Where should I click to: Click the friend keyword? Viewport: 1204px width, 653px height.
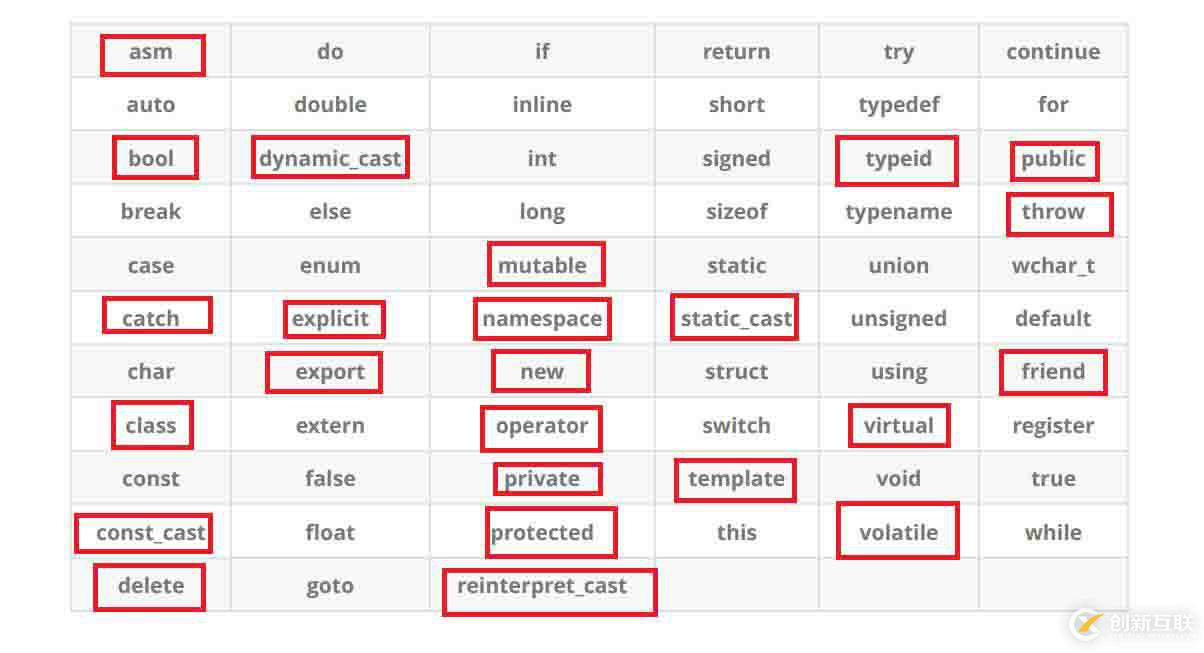tap(1053, 372)
